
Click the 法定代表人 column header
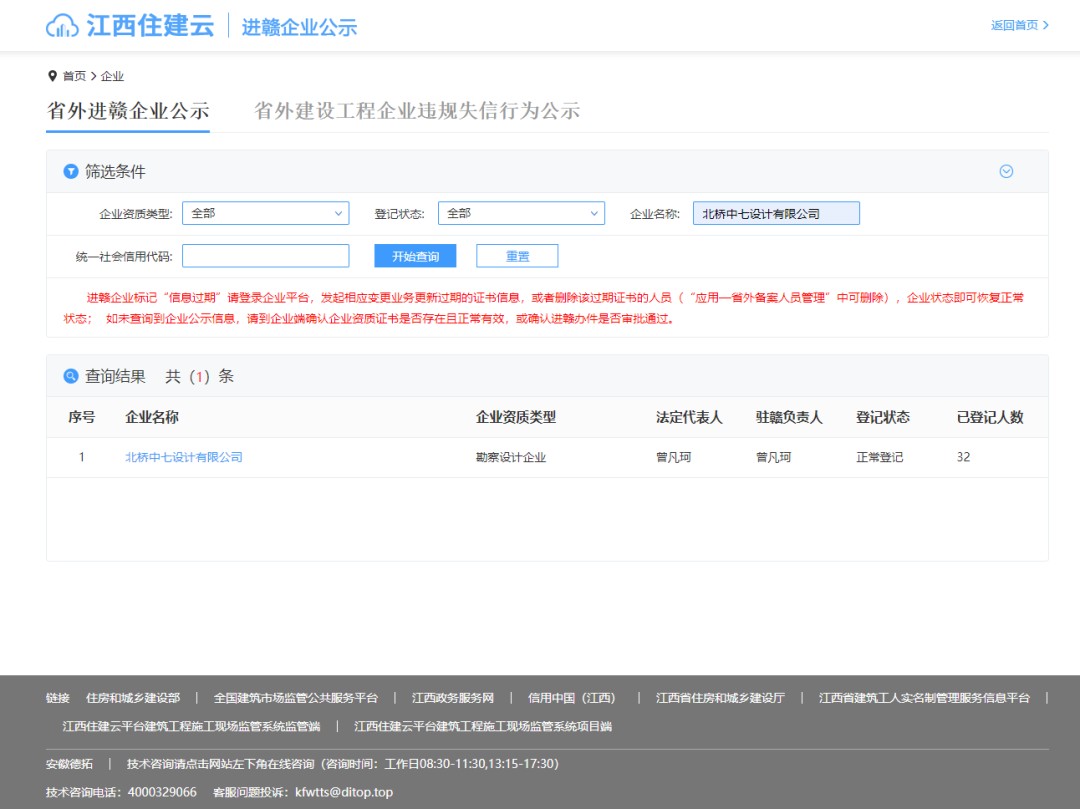click(x=689, y=417)
